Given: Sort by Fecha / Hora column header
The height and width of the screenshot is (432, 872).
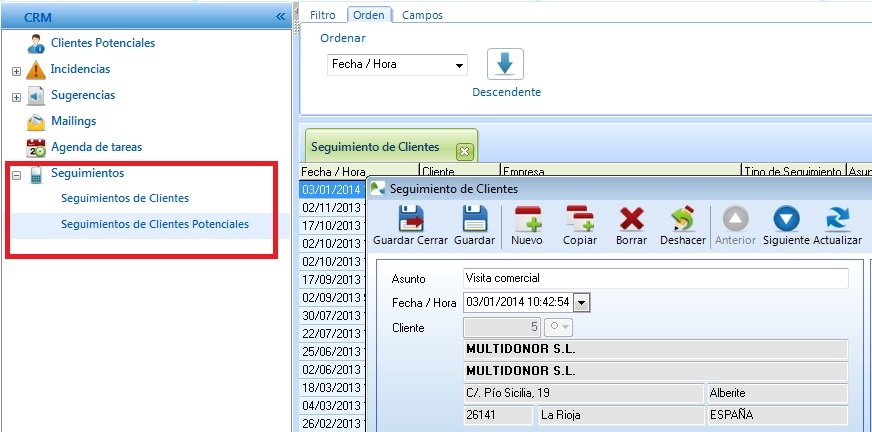Looking at the screenshot, I should click(359, 171).
